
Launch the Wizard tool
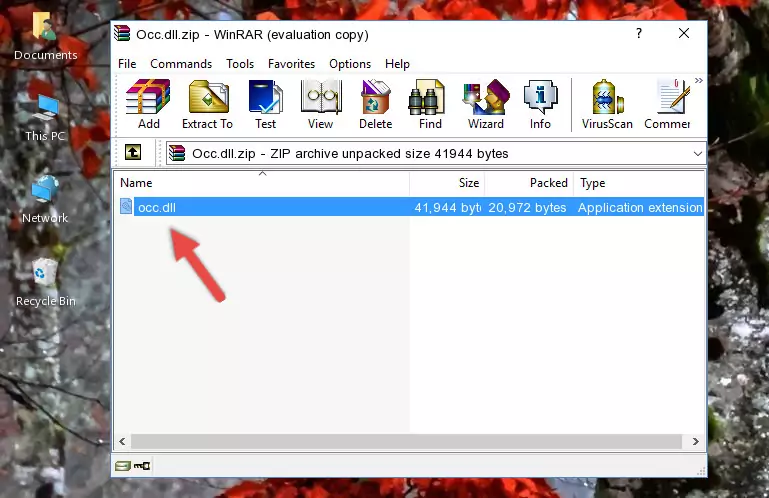click(x=486, y=105)
